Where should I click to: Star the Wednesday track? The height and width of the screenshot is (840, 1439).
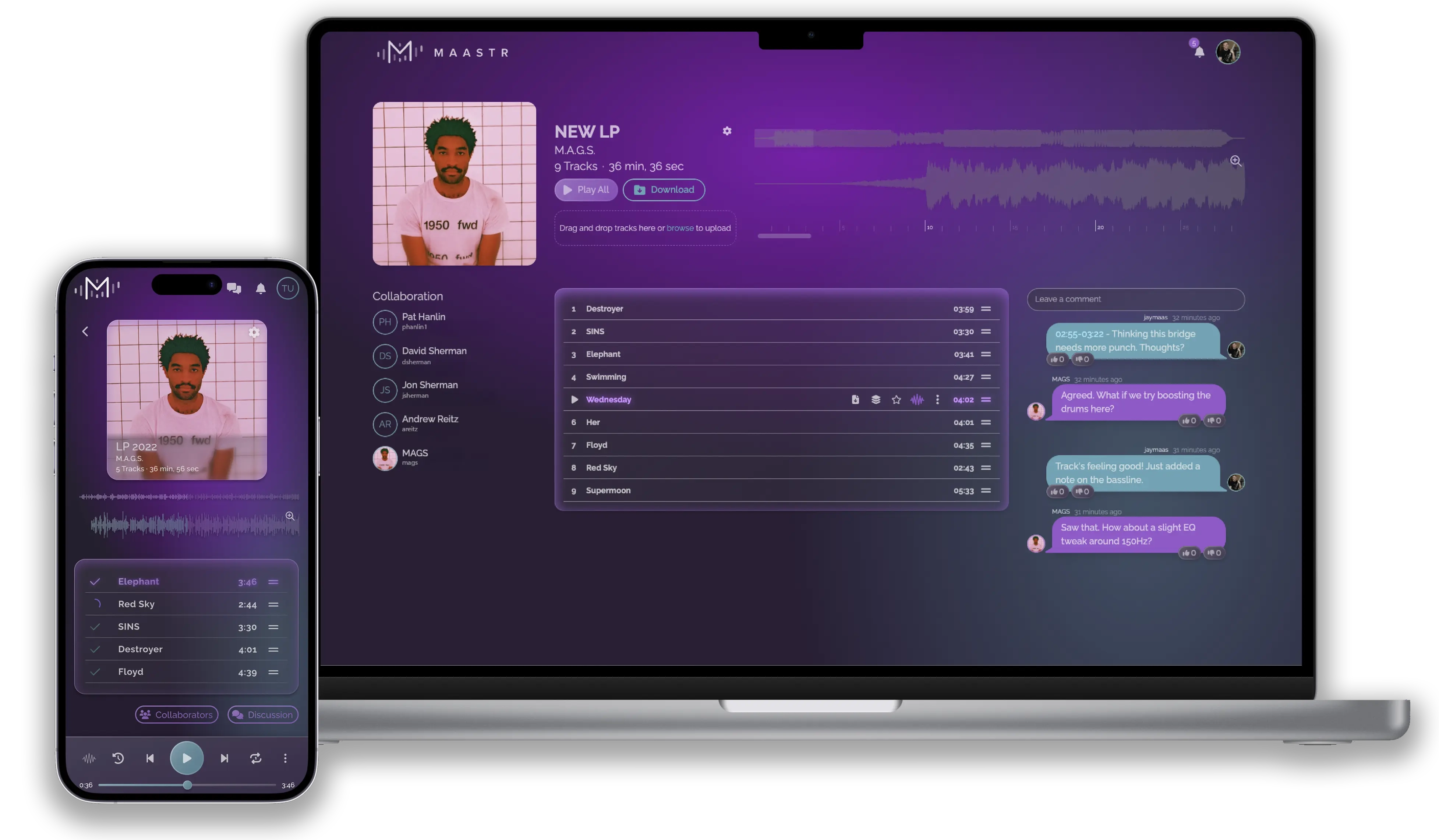pos(896,399)
